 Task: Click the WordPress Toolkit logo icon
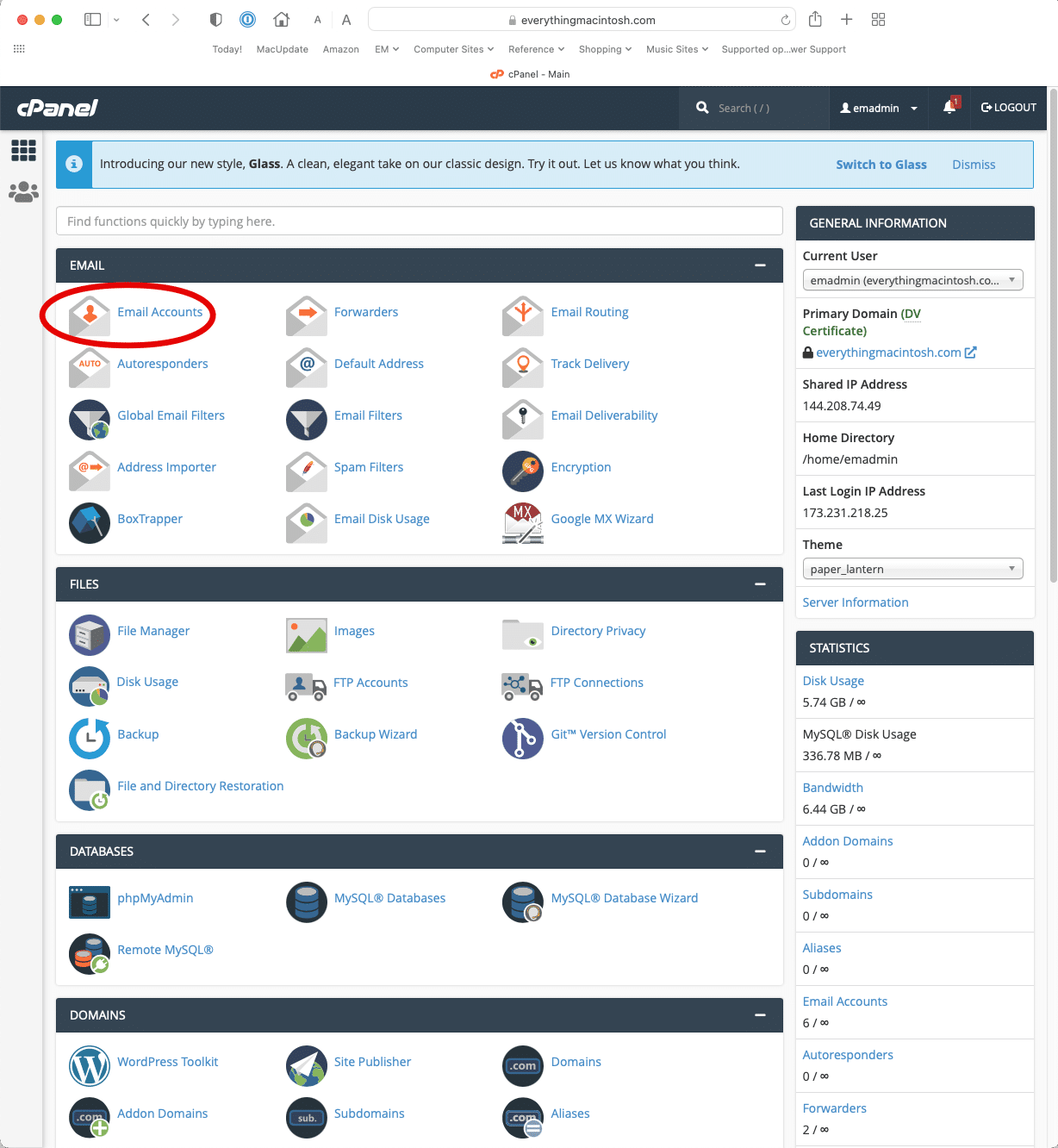click(90, 1065)
